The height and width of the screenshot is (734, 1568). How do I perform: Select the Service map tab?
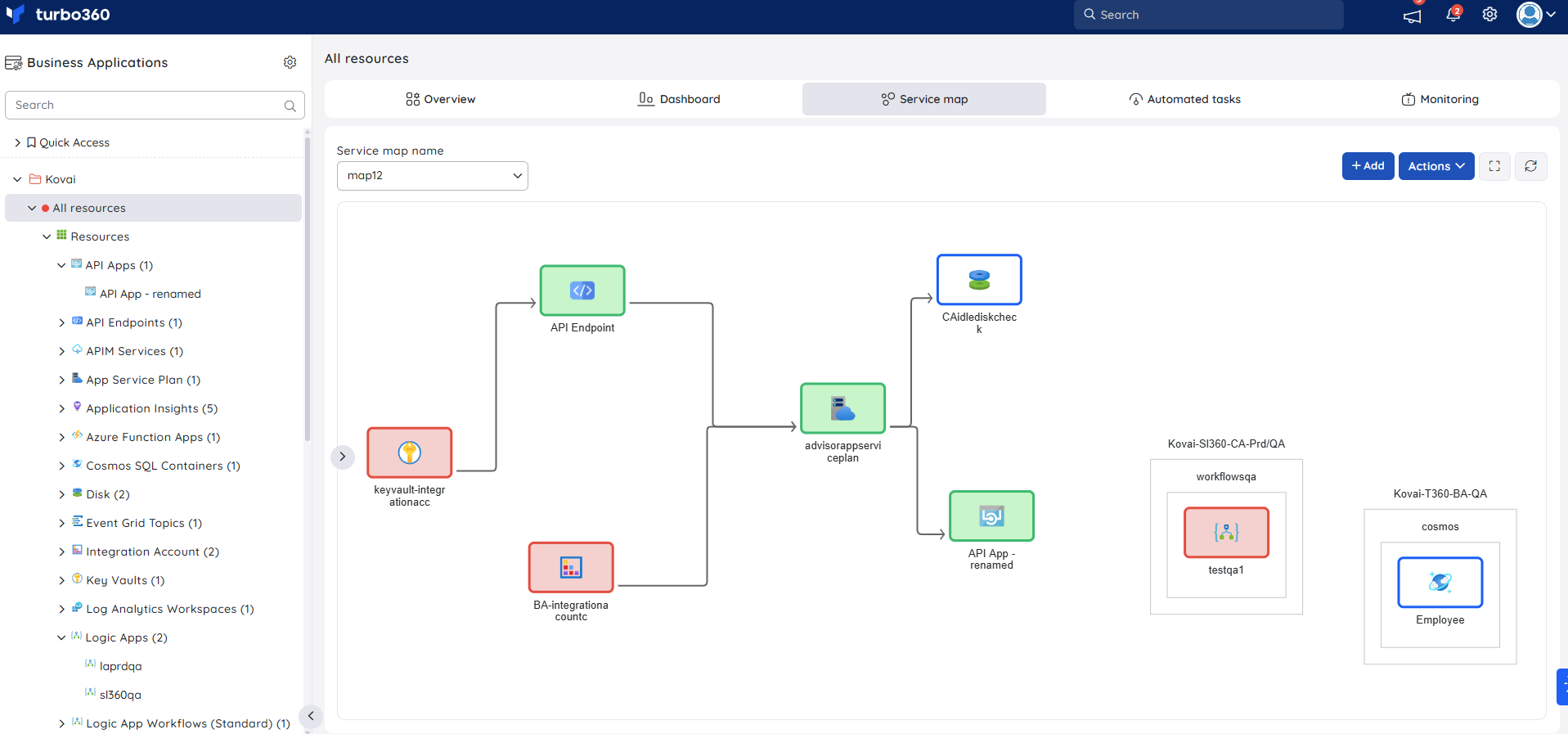924,99
